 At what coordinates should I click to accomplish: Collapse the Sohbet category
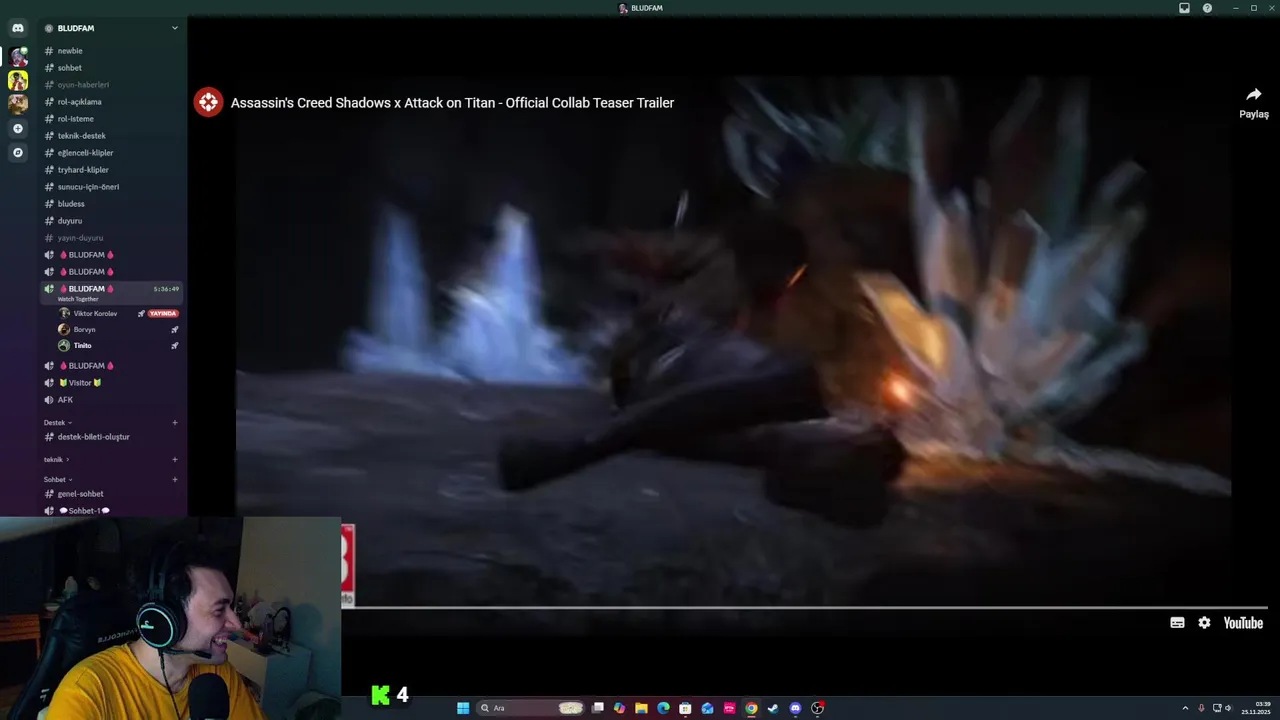coord(58,479)
